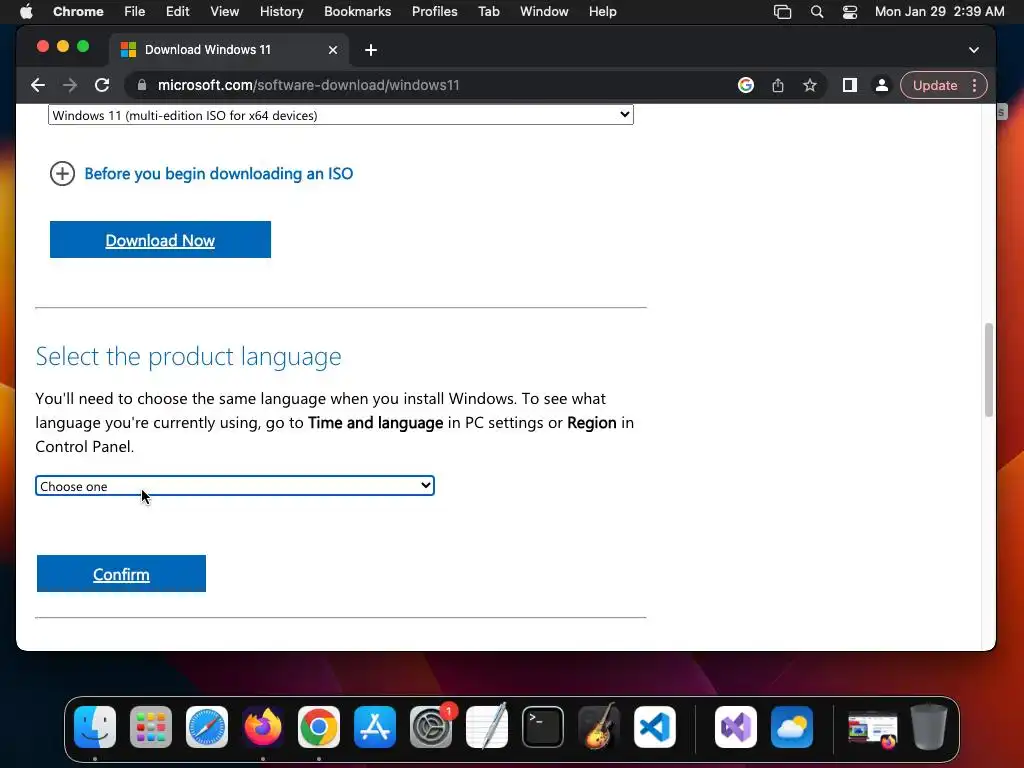Open the tab search chevron
This screenshot has width=1024, height=768.
(974, 50)
